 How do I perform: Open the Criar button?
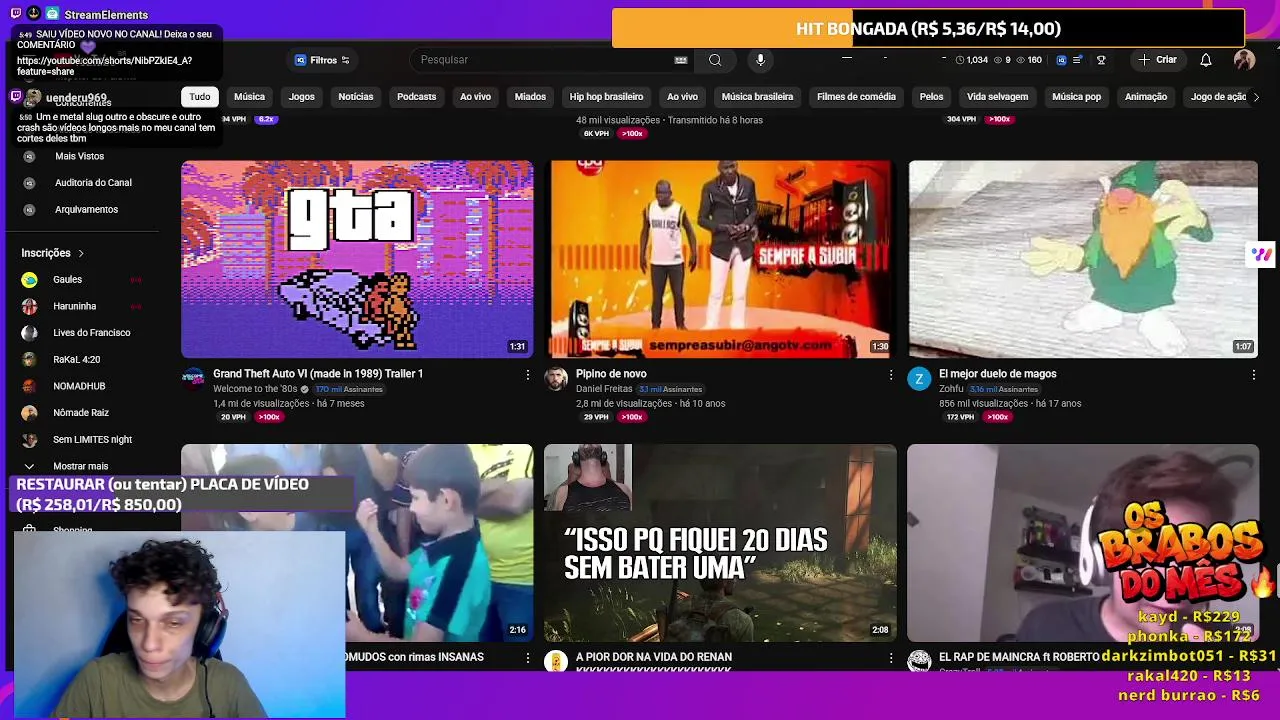click(x=1157, y=60)
